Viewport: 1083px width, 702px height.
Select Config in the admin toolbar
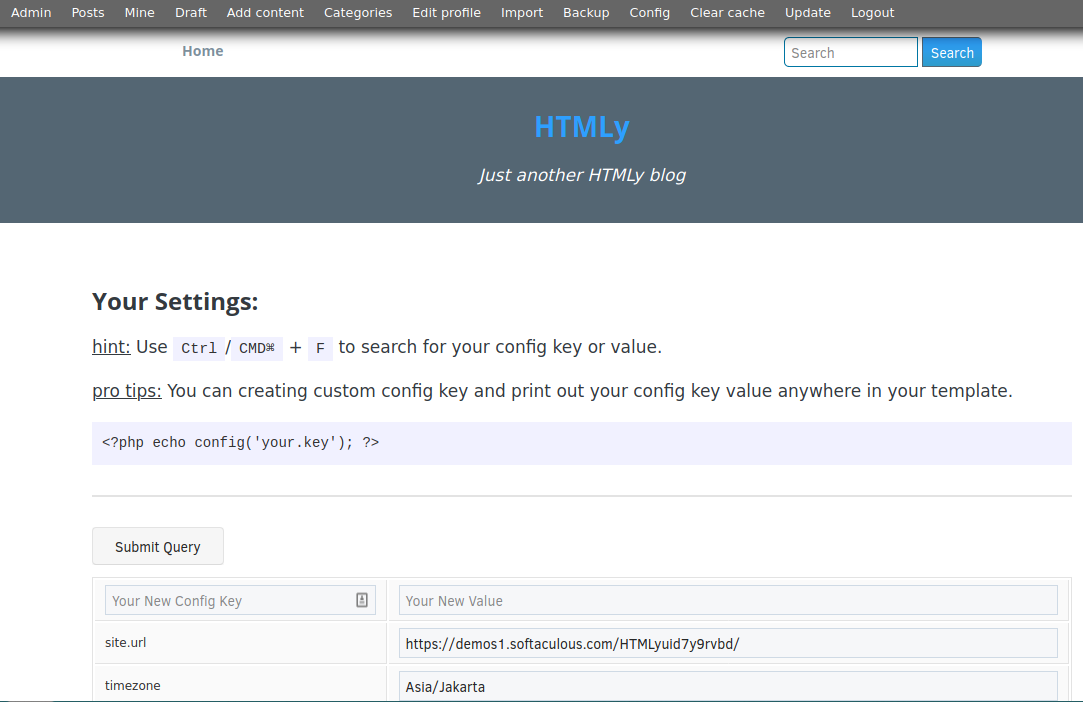(x=649, y=12)
